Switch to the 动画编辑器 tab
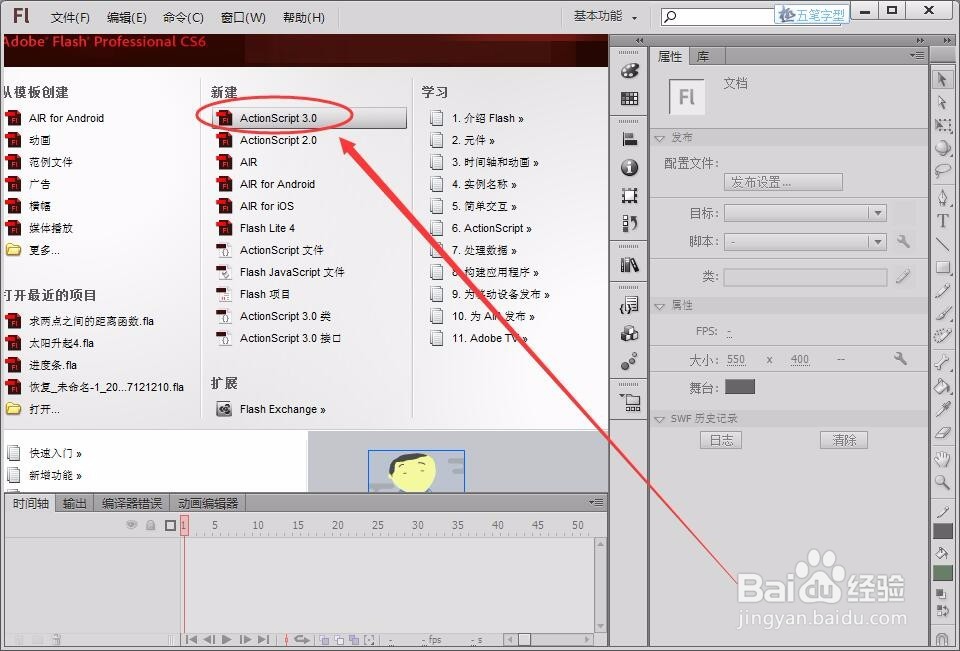This screenshot has height=651, width=960. (x=208, y=503)
